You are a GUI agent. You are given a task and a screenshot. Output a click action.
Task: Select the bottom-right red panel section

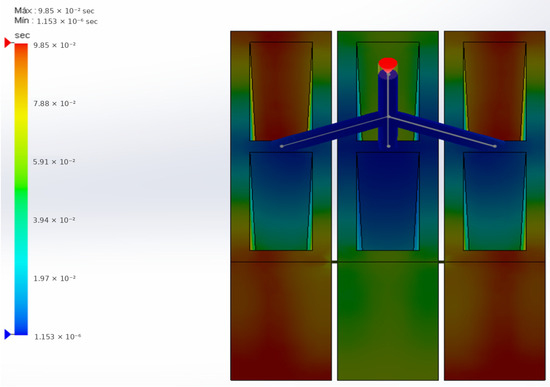point(495,321)
